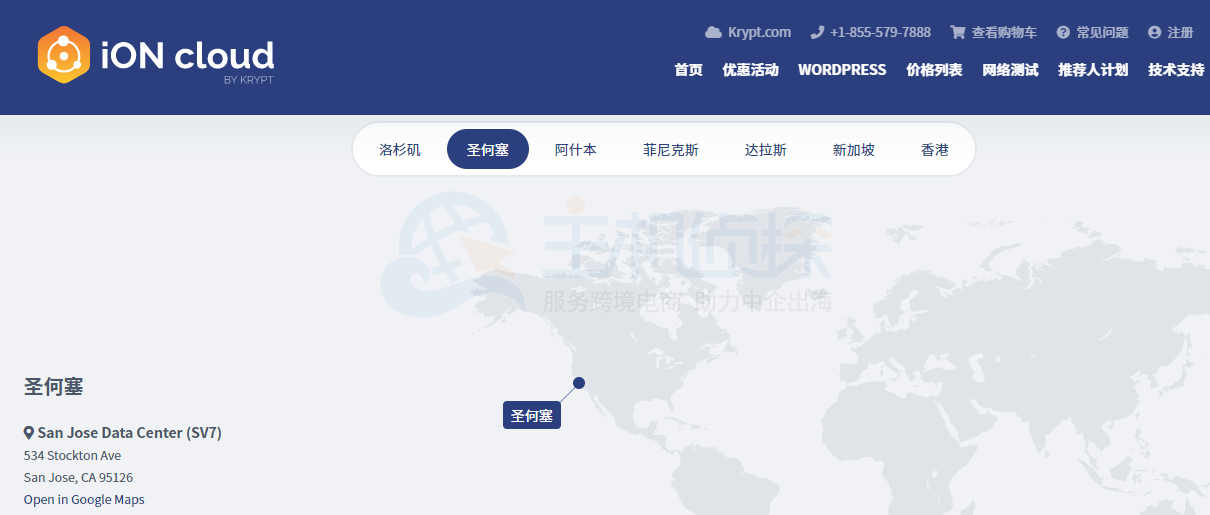Screen dimensions: 1210x515
Task: Open the 技术支持 menu item
Action: 1176,70
